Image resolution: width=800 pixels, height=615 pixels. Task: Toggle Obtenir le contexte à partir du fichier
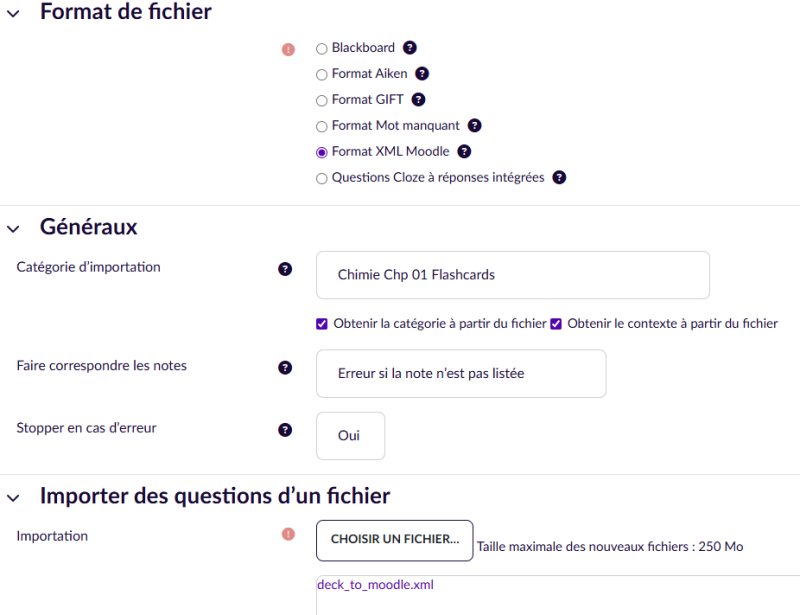tap(556, 324)
